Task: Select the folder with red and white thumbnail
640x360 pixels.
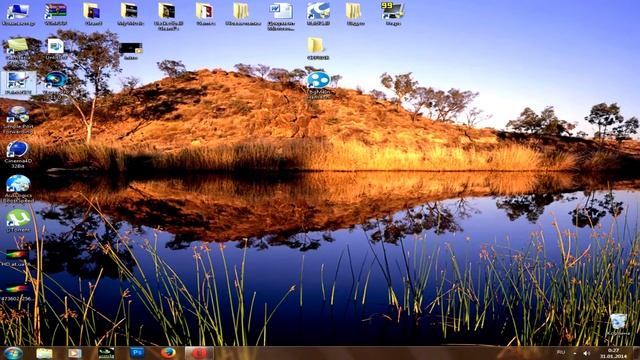Action: 205,14
